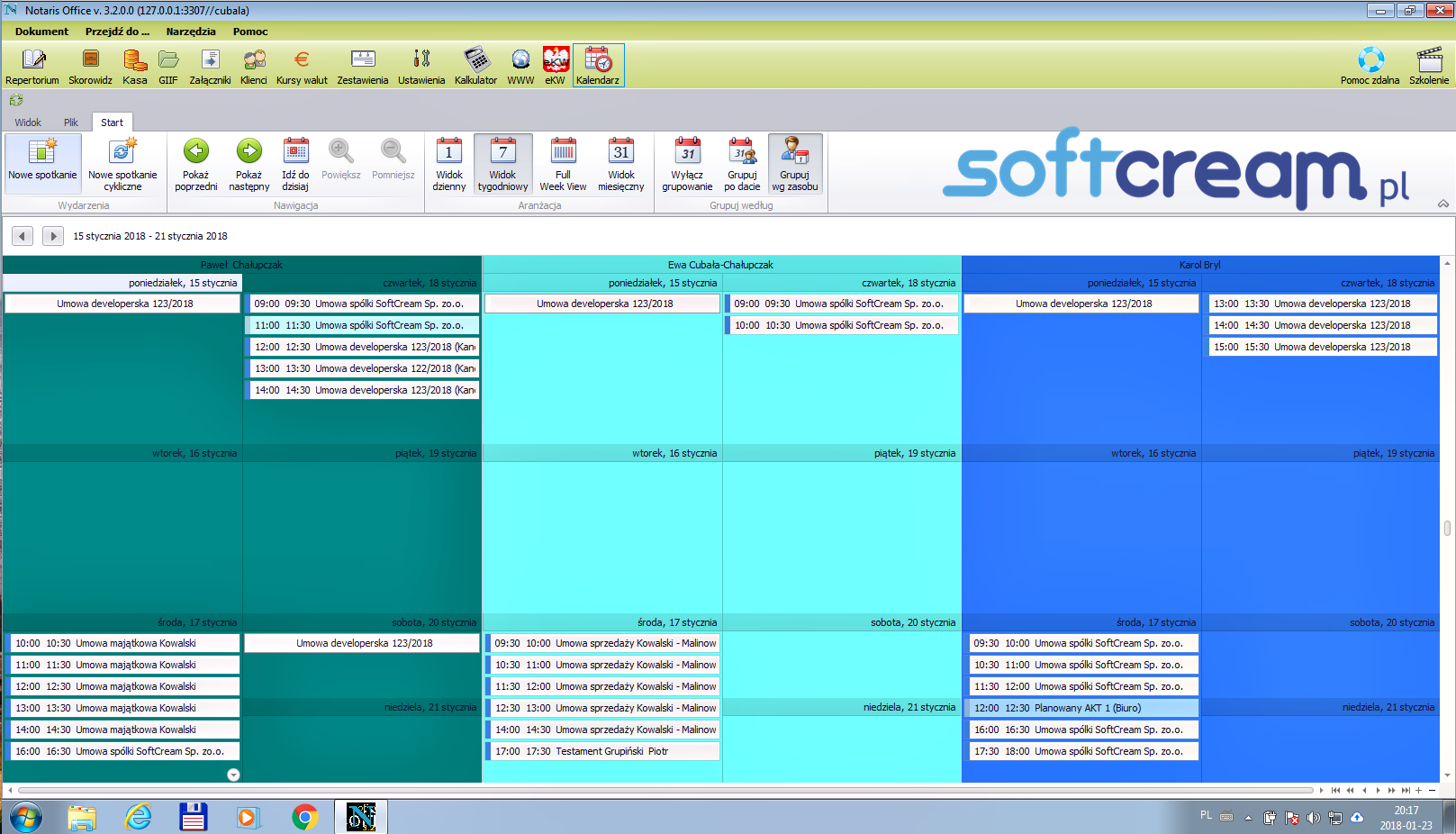Viewport: 1456px width, 834px height.
Task: Click the horizontal scrollbar at the bottom
Action: click(x=665, y=790)
